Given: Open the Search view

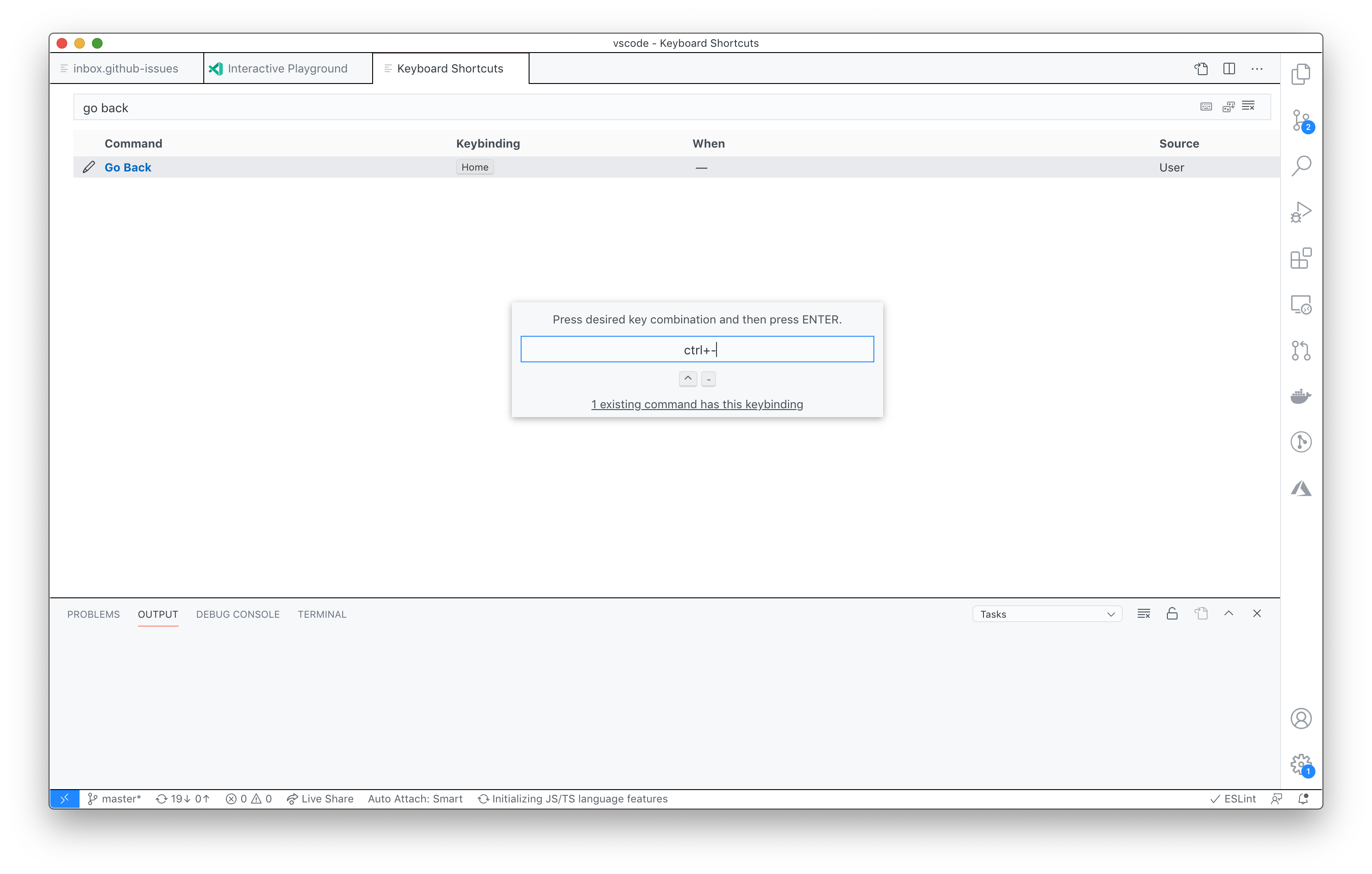Looking at the screenshot, I should (x=1300, y=166).
